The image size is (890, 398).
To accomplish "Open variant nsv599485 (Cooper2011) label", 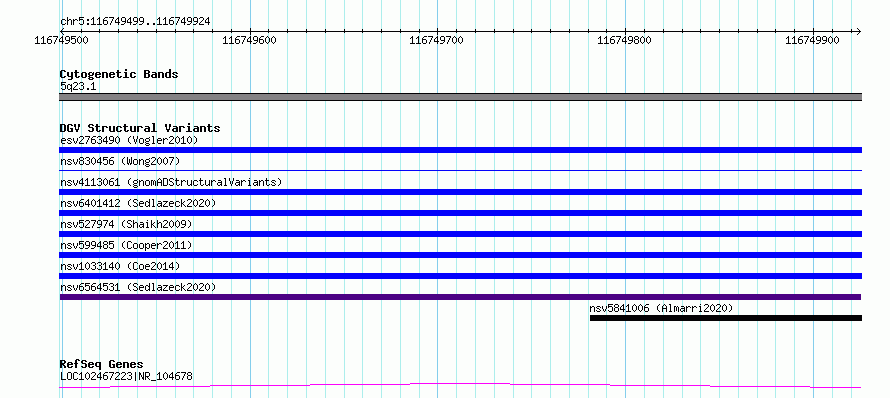I will click(x=126, y=245).
